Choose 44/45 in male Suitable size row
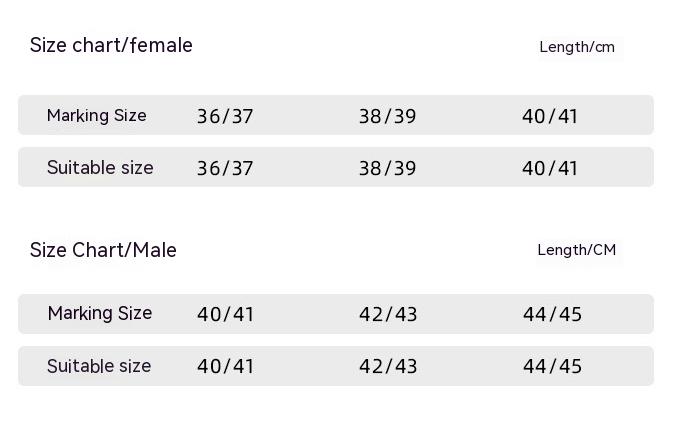The image size is (682, 424). [552, 366]
